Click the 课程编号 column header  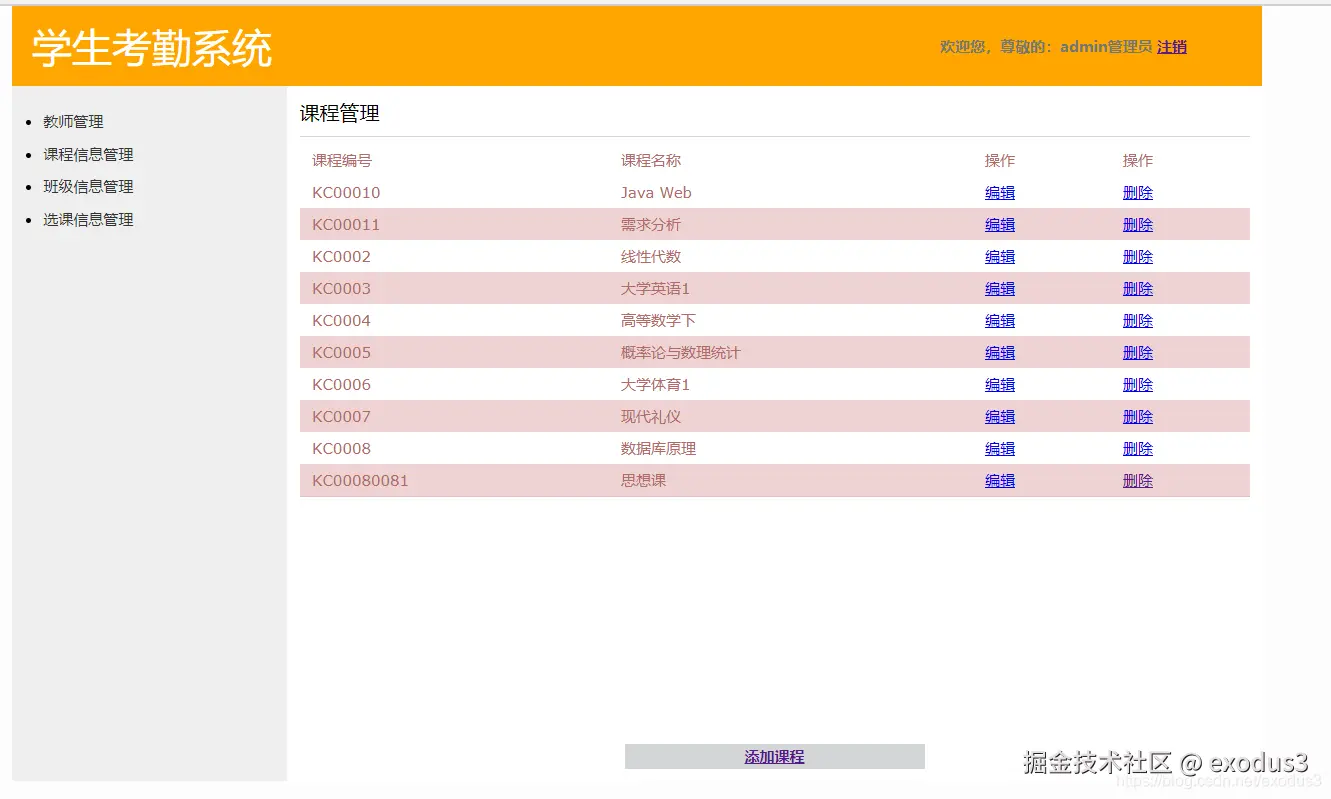342,161
